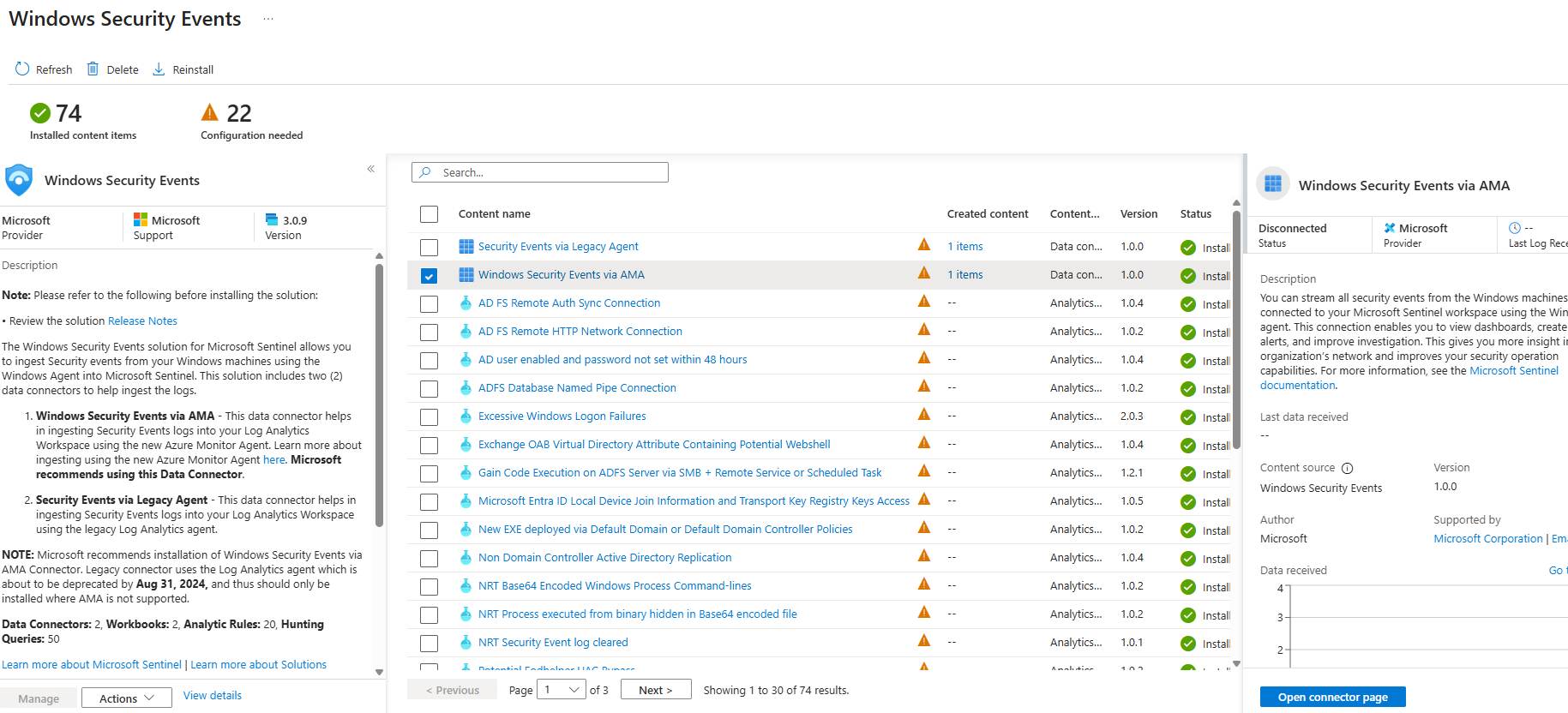Click the Refresh icon in toolbar

point(22,69)
